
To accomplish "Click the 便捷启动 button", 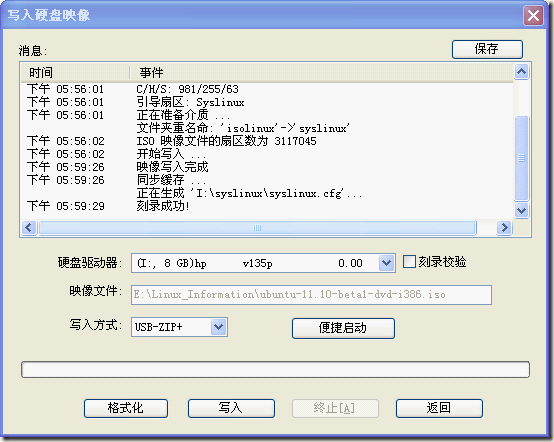I will [x=343, y=328].
